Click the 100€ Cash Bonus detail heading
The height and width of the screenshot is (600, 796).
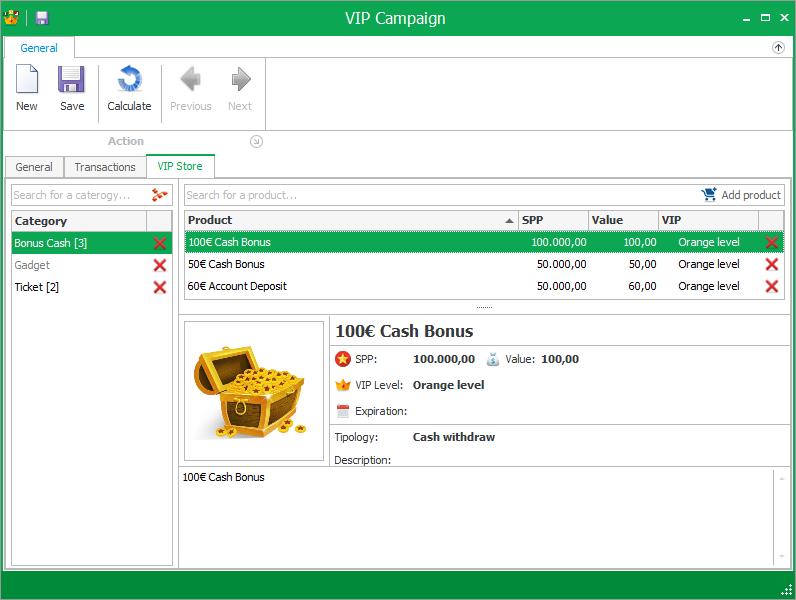pos(404,331)
